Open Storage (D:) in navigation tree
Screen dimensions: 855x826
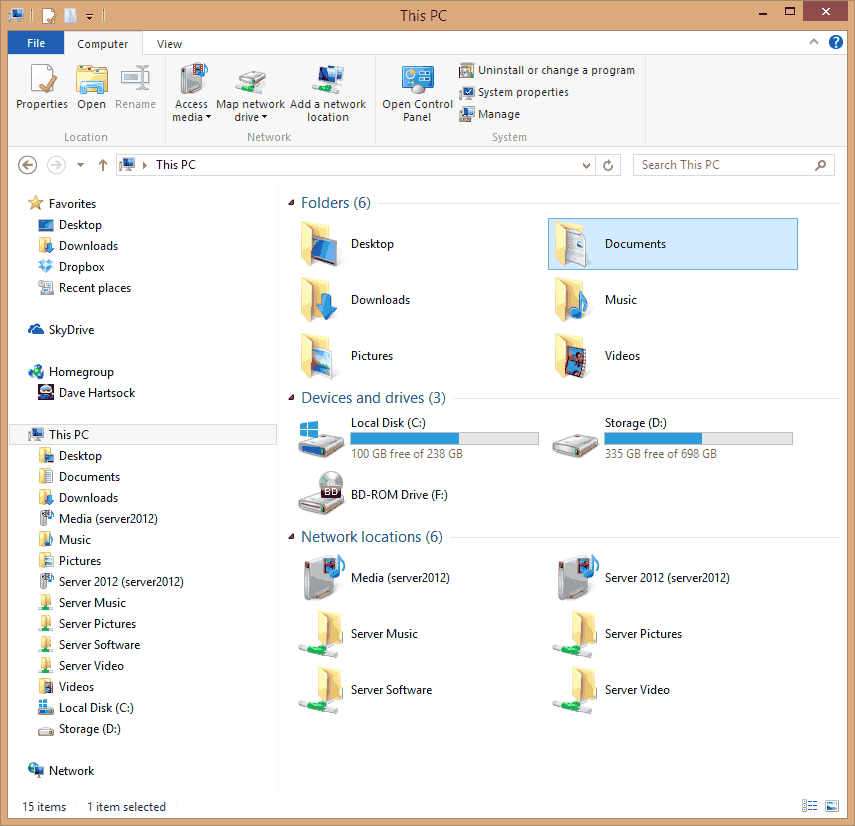89,729
